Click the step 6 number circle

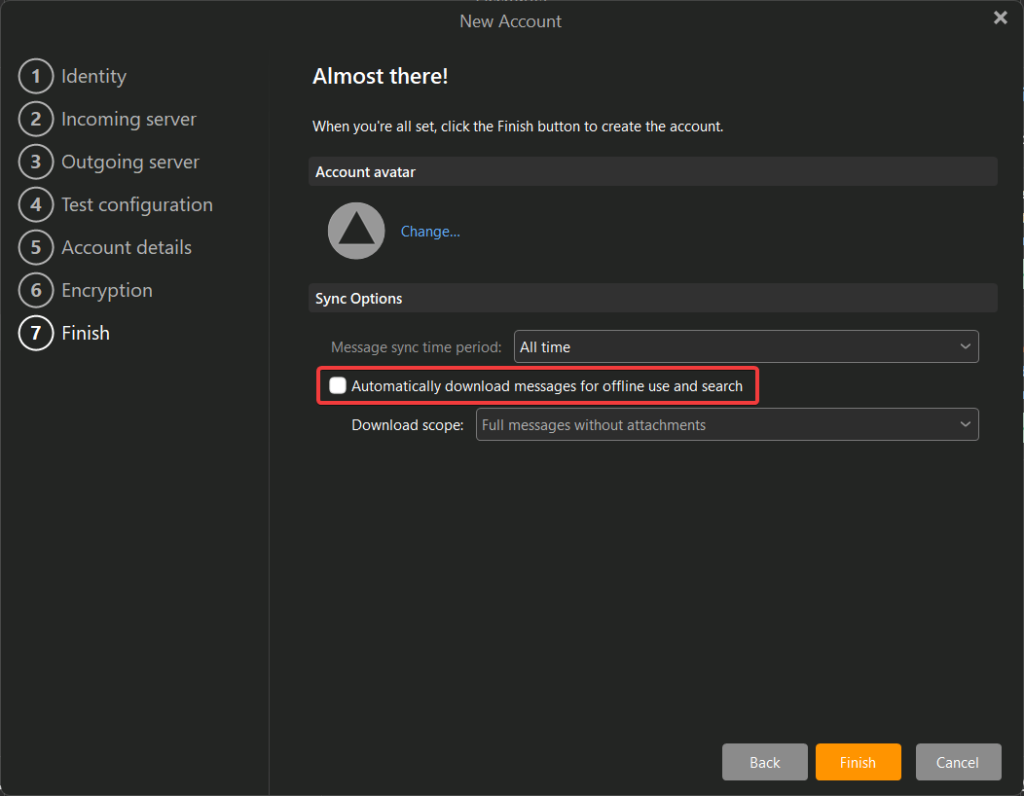coord(36,291)
